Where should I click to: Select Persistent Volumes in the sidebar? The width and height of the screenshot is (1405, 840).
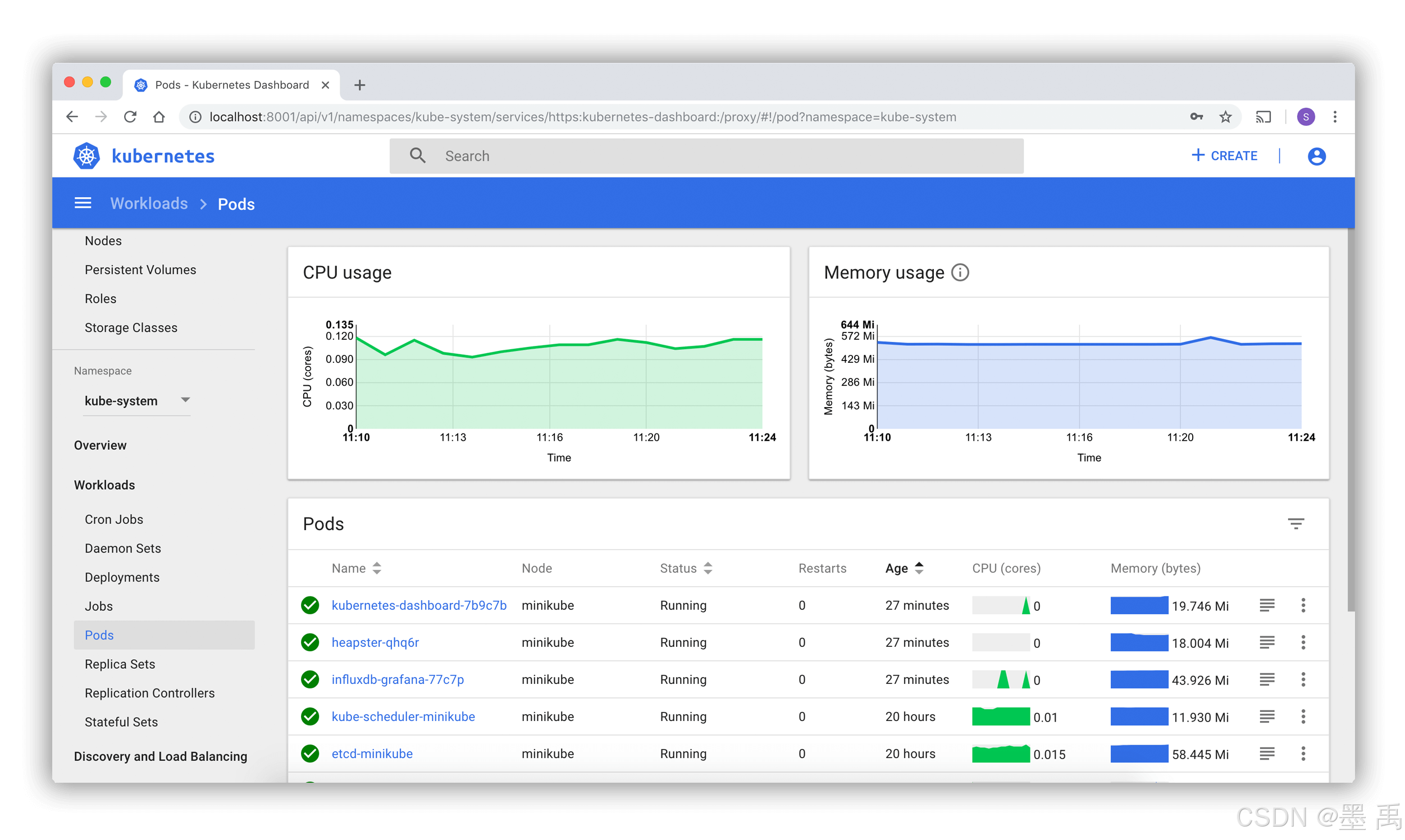(x=140, y=270)
